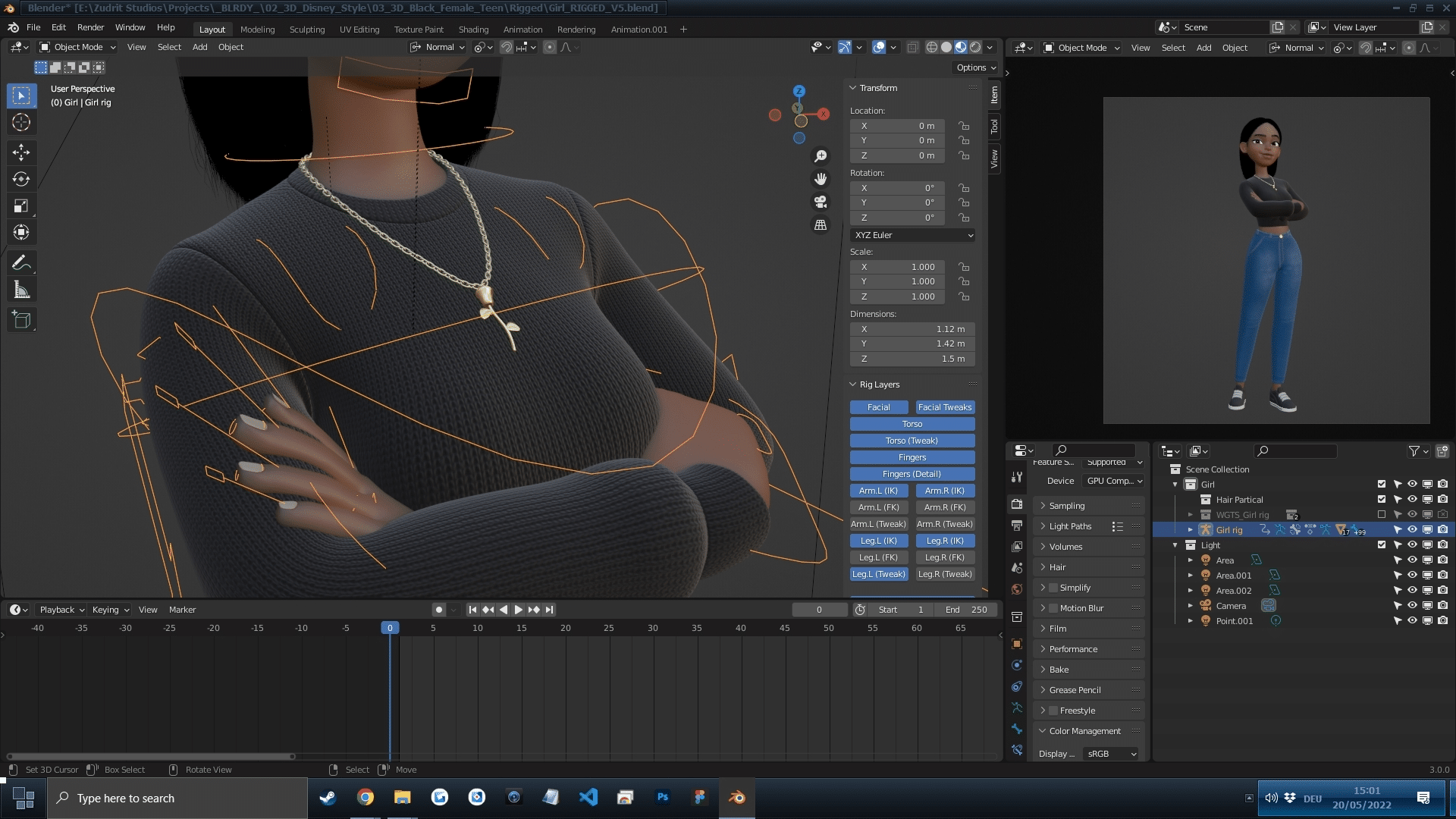The width and height of the screenshot is (1456, 819).
Task: Click the 3D Cursor tool
Action: 21,122
